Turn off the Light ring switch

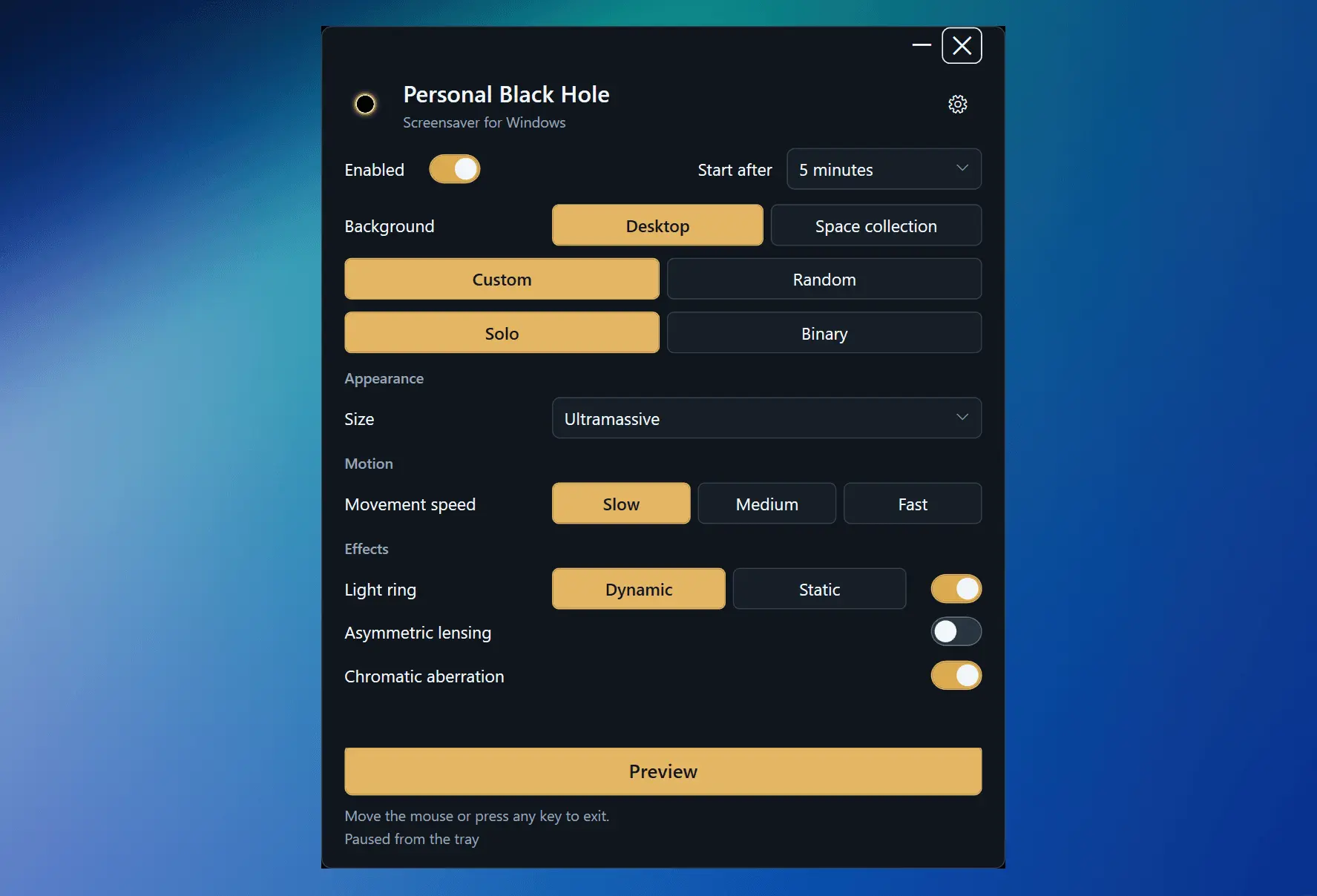tap(956, 589)
